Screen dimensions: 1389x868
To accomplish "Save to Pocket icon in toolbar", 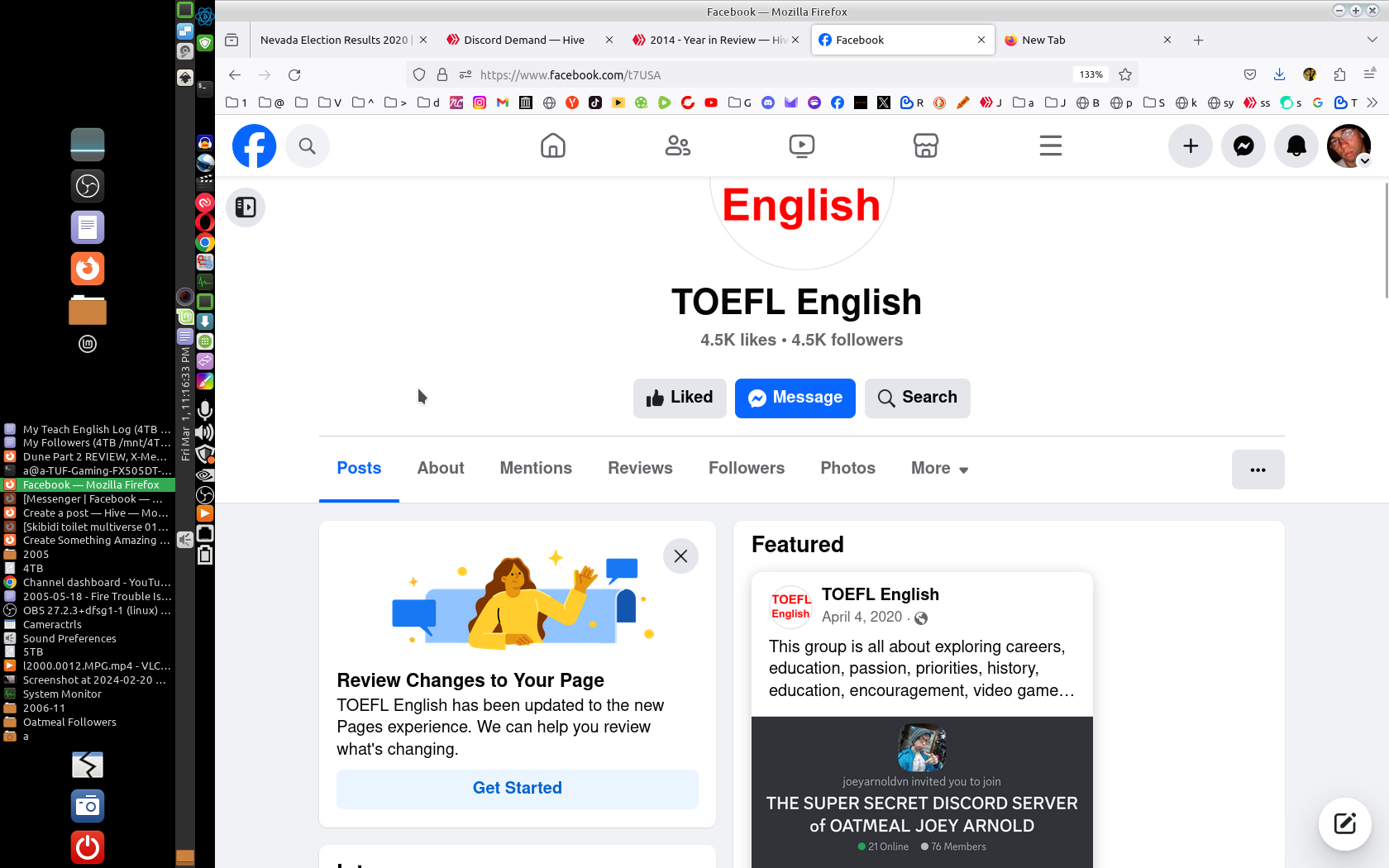I will tap(1250, 74).
